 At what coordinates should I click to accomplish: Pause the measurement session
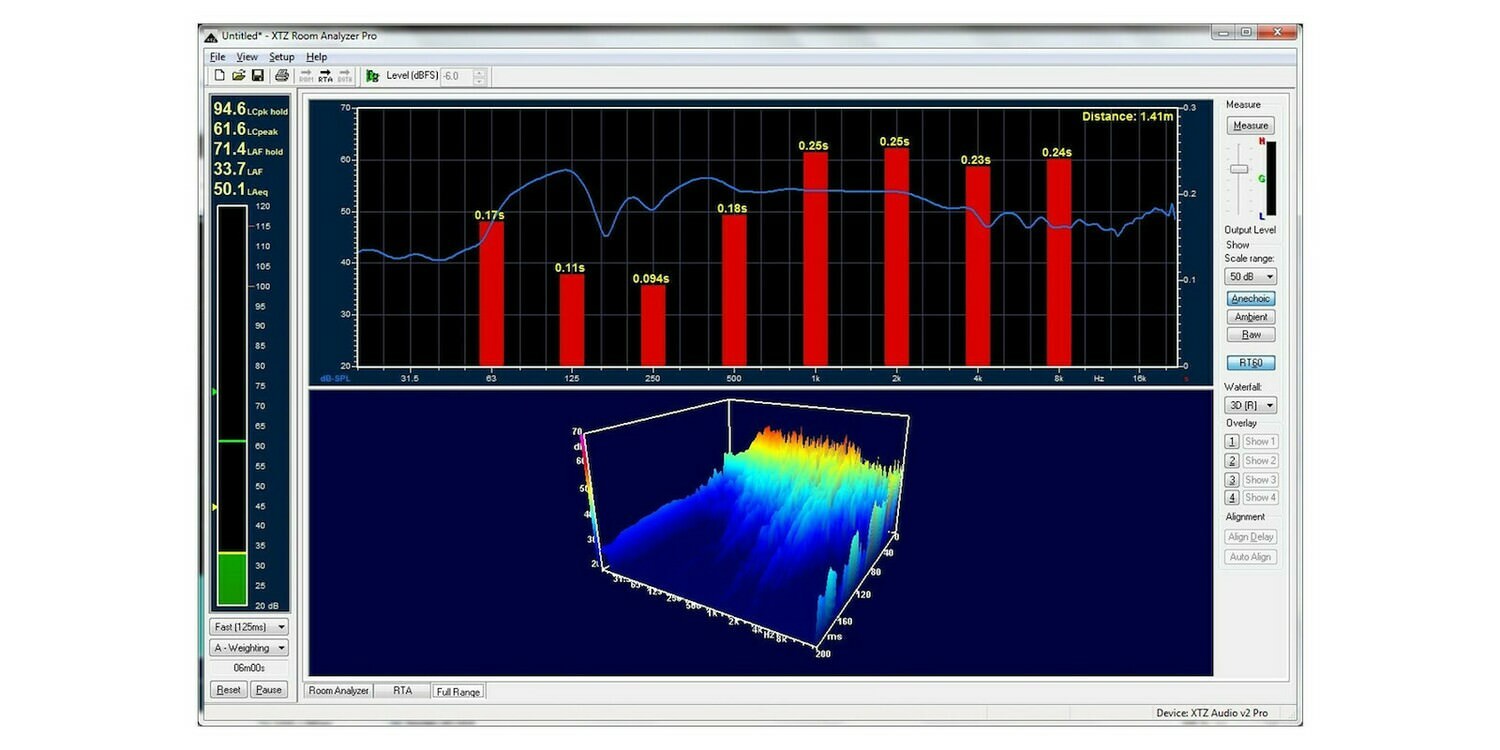[268, 689]
